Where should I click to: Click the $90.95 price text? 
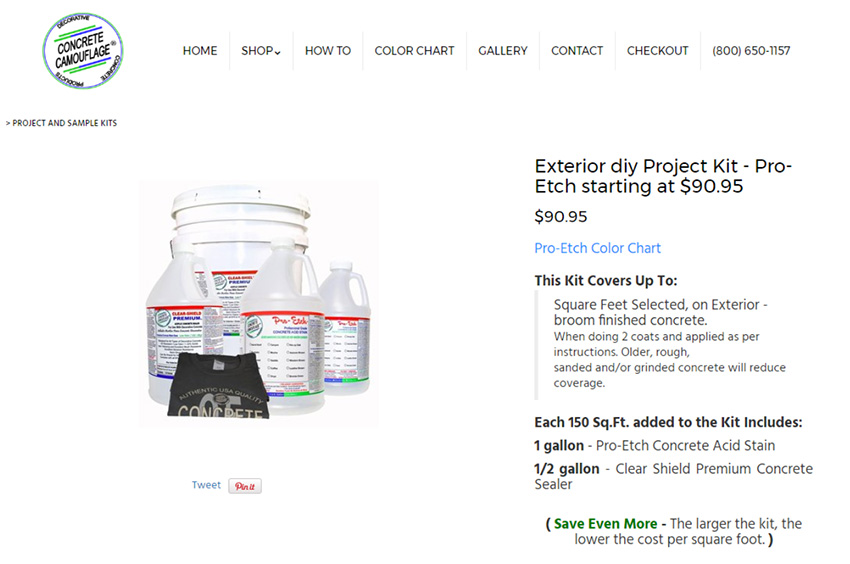point(561,216)
